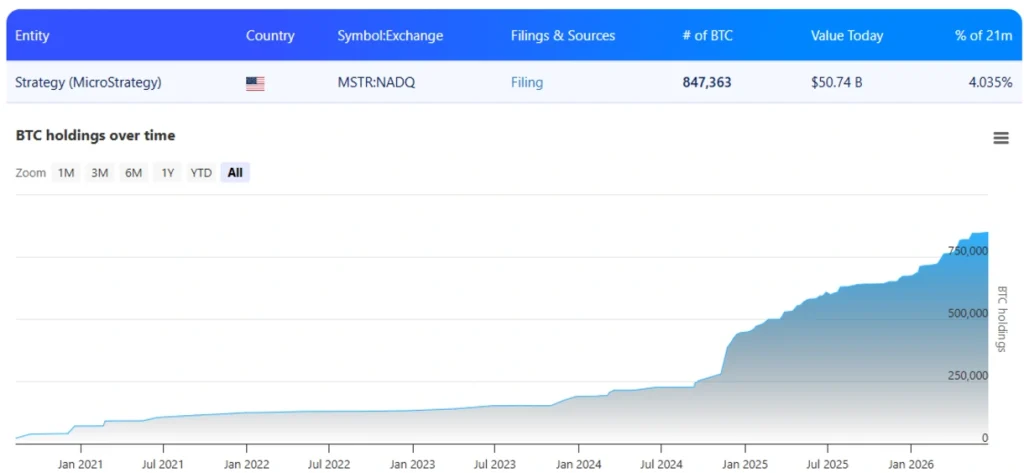1024x473 pixels.
Task: Click the MSTR:NADQ ticker symbol
Action: click(x=376, y=83)
